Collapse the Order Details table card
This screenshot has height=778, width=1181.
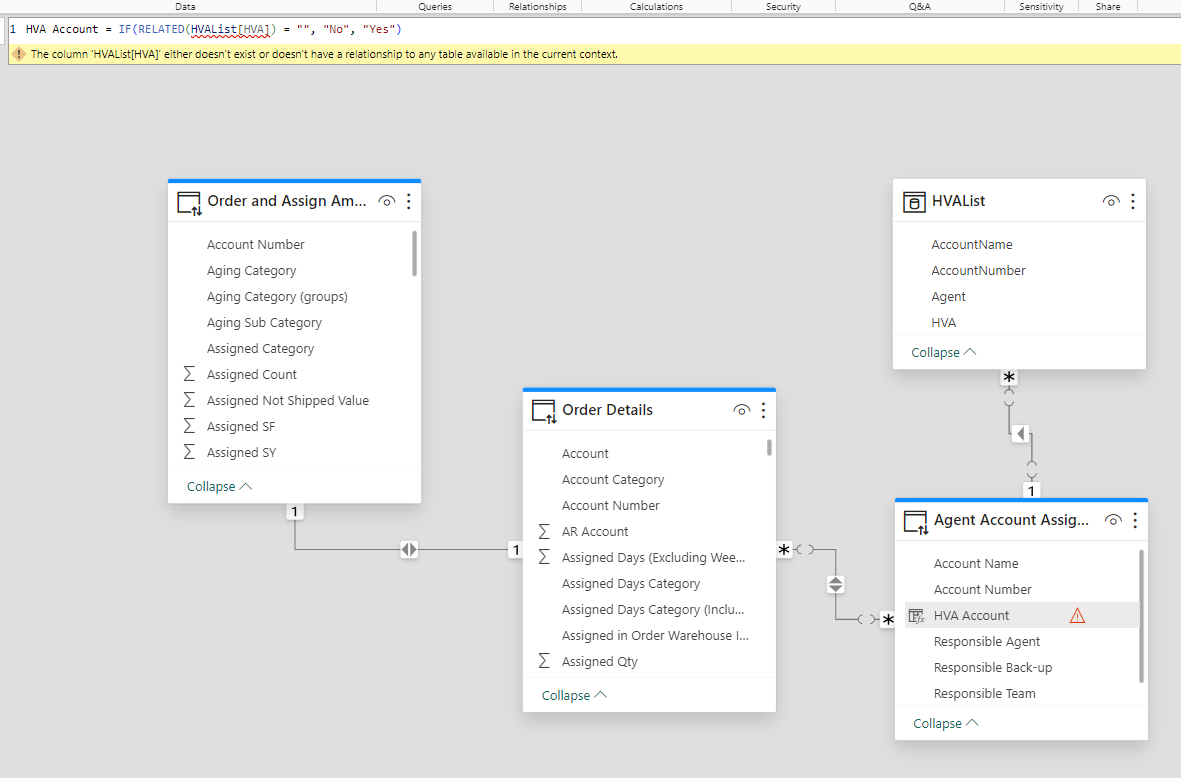coord(574,695)
